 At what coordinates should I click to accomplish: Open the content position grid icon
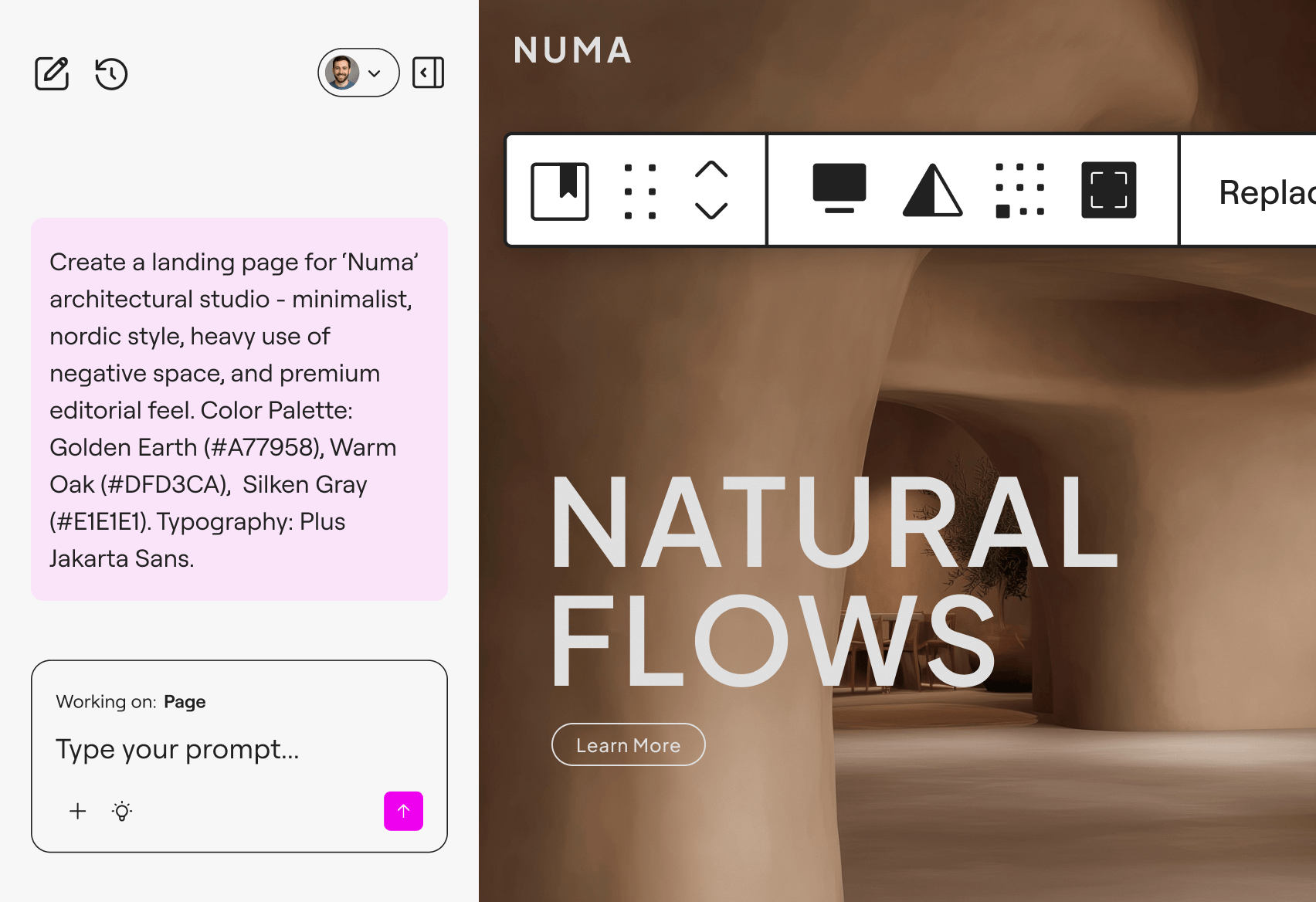1019,190
